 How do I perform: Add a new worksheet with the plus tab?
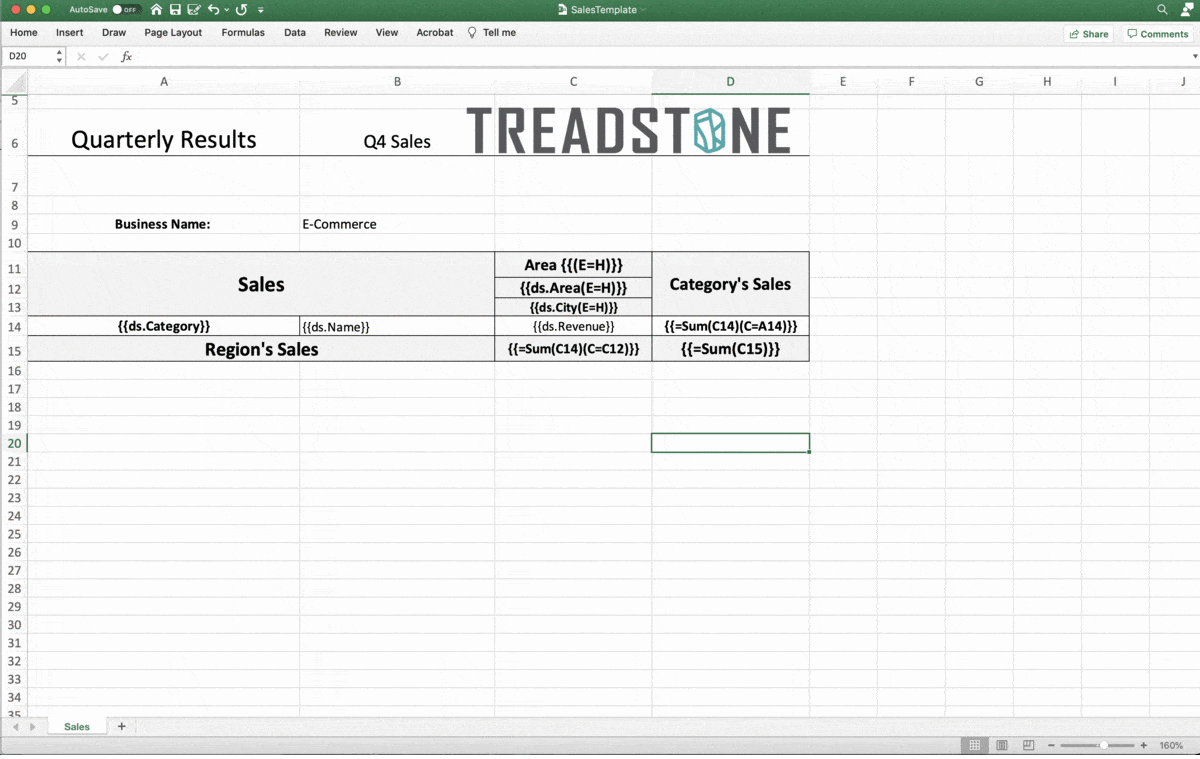121,726
